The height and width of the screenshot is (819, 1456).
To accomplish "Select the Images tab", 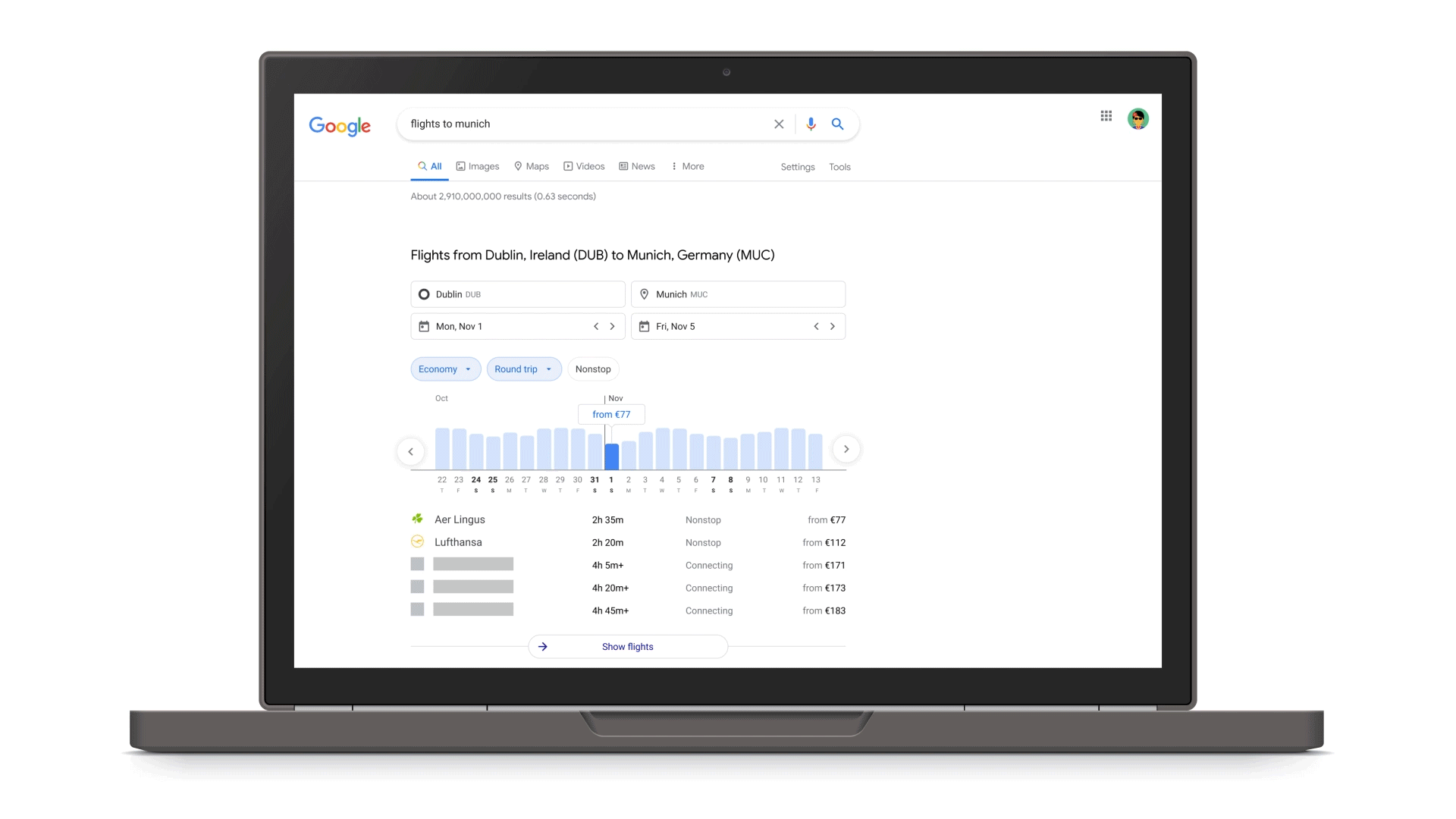I will 478,166.
